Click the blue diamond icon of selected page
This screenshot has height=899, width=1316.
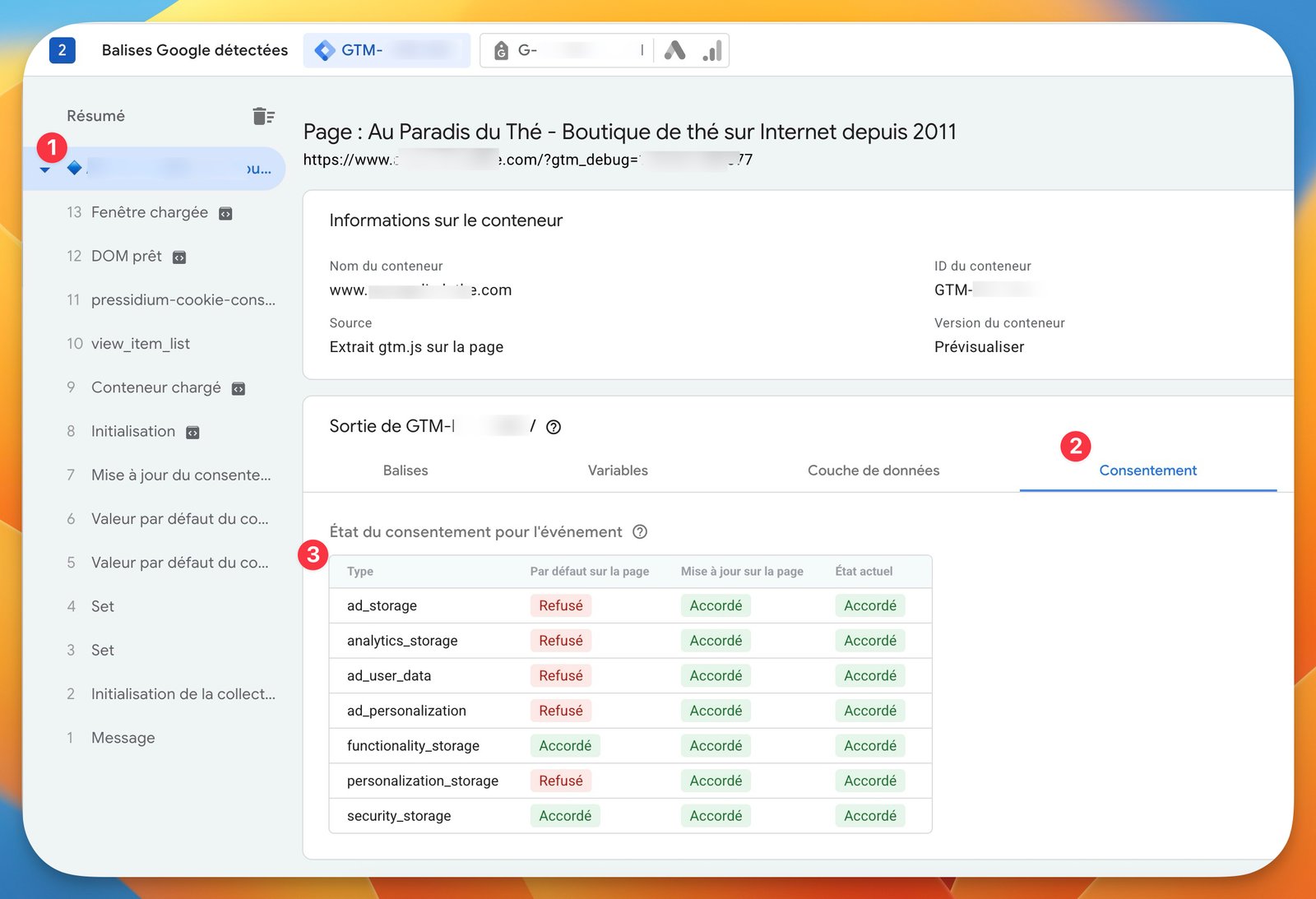coord(74,168)
